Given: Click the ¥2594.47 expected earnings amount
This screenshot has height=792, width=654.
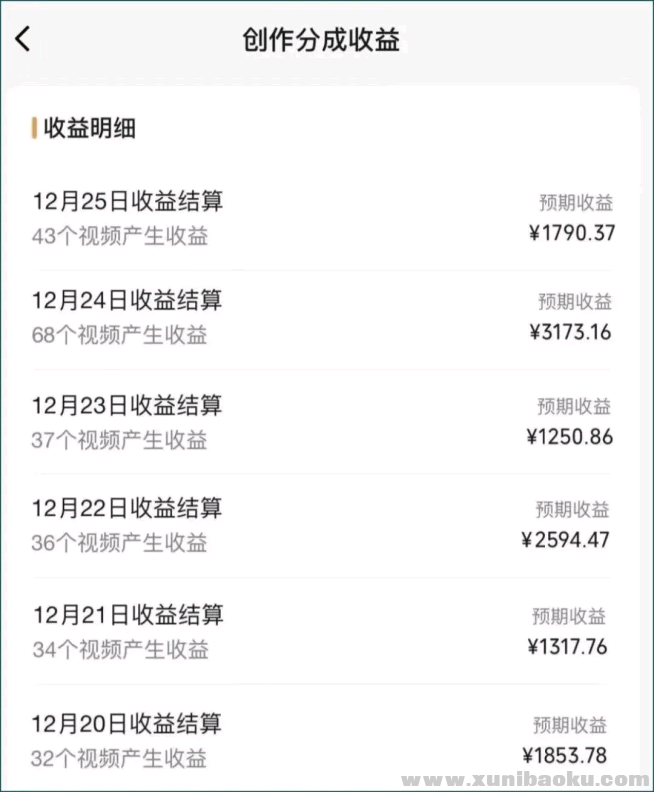Looking at the screenshot, I should point(566,540).
